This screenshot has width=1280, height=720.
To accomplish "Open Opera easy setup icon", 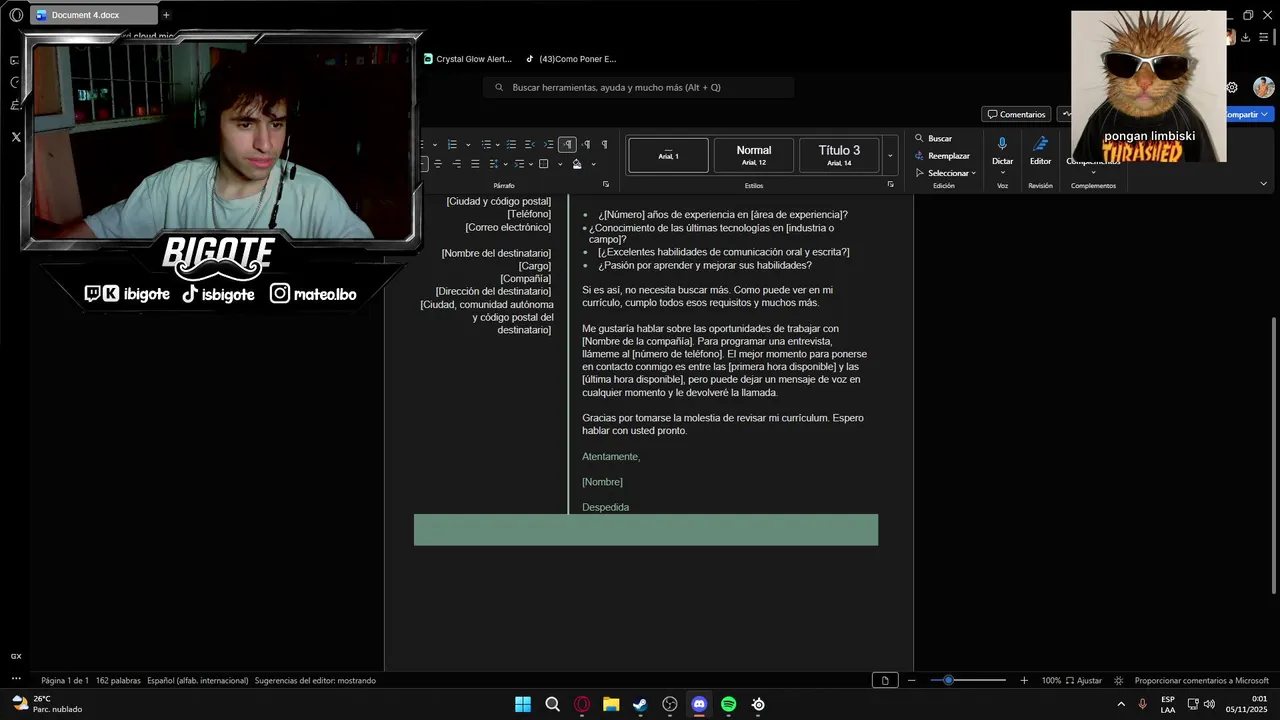I will [1264, 37].
